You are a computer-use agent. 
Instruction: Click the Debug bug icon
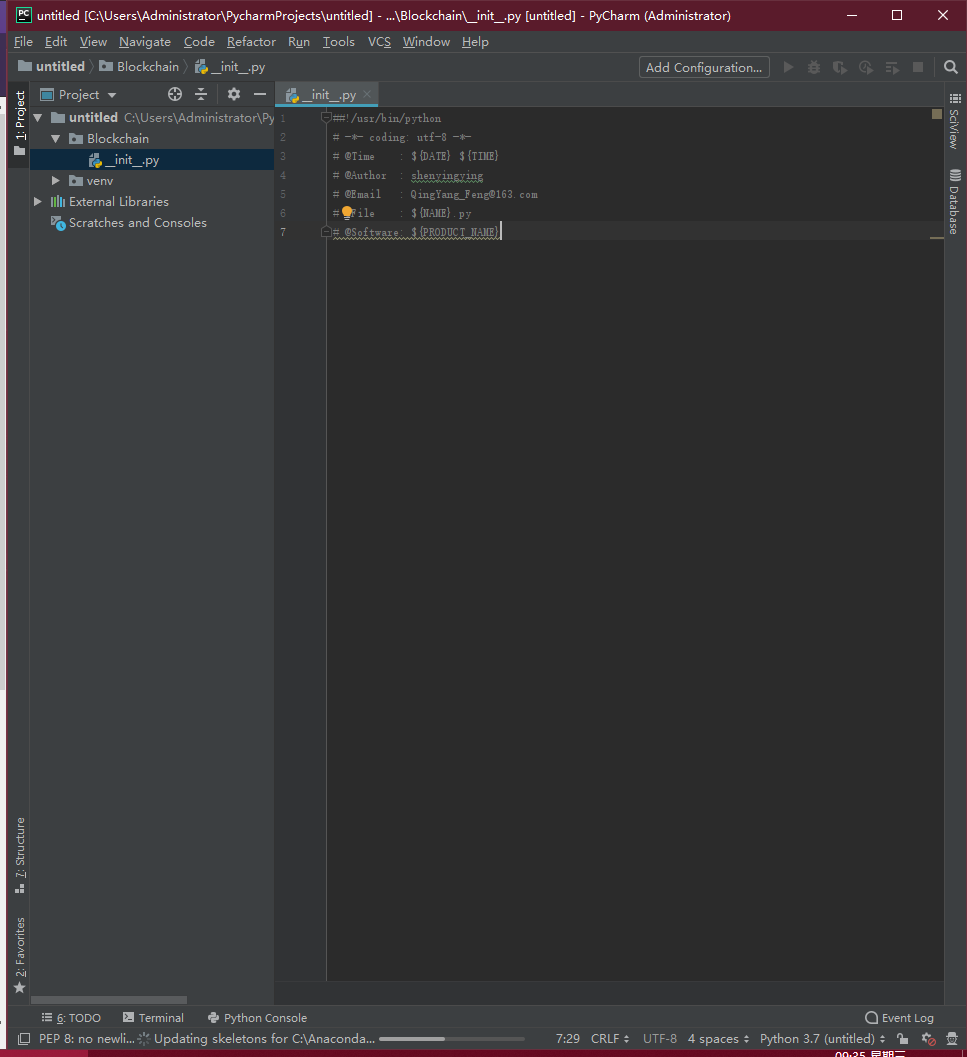814,67
